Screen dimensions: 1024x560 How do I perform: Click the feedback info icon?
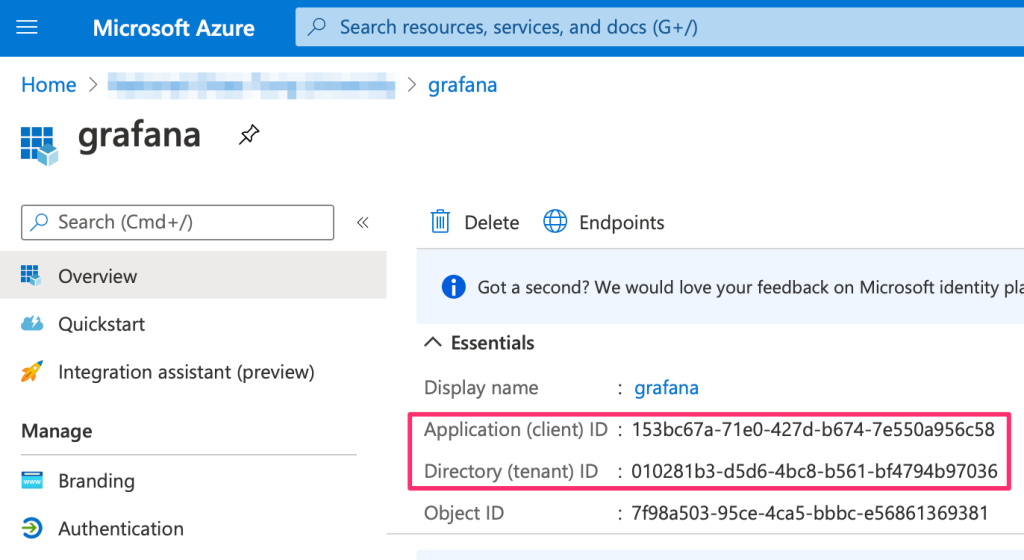tap(453, 287)
